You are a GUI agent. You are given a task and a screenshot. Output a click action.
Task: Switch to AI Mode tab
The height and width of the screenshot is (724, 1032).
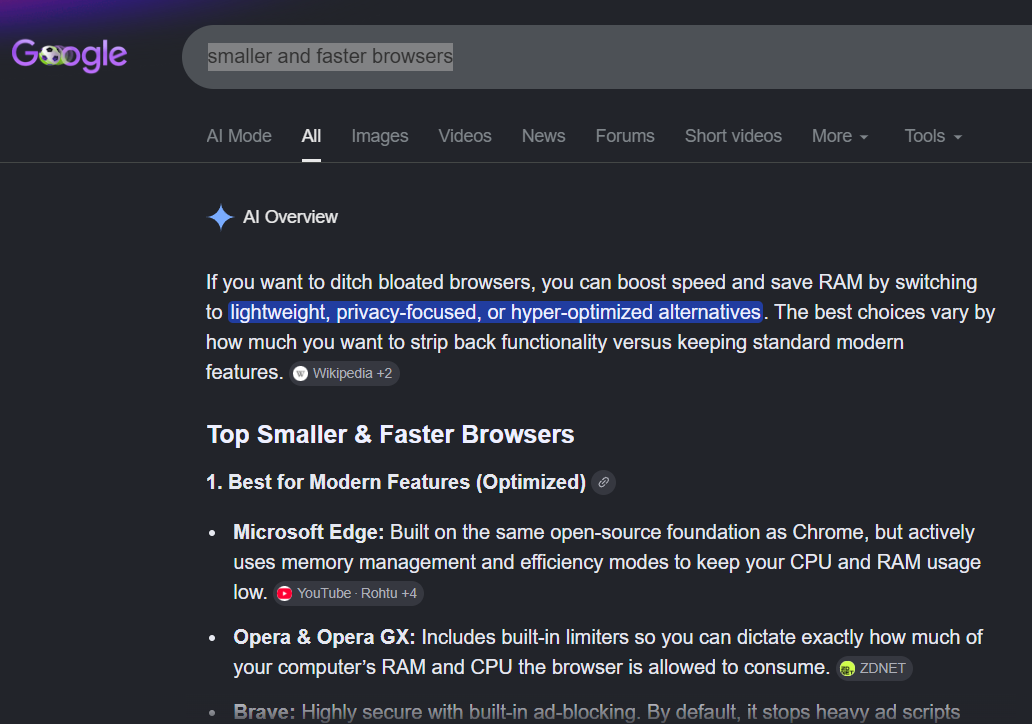coord(239,136)
